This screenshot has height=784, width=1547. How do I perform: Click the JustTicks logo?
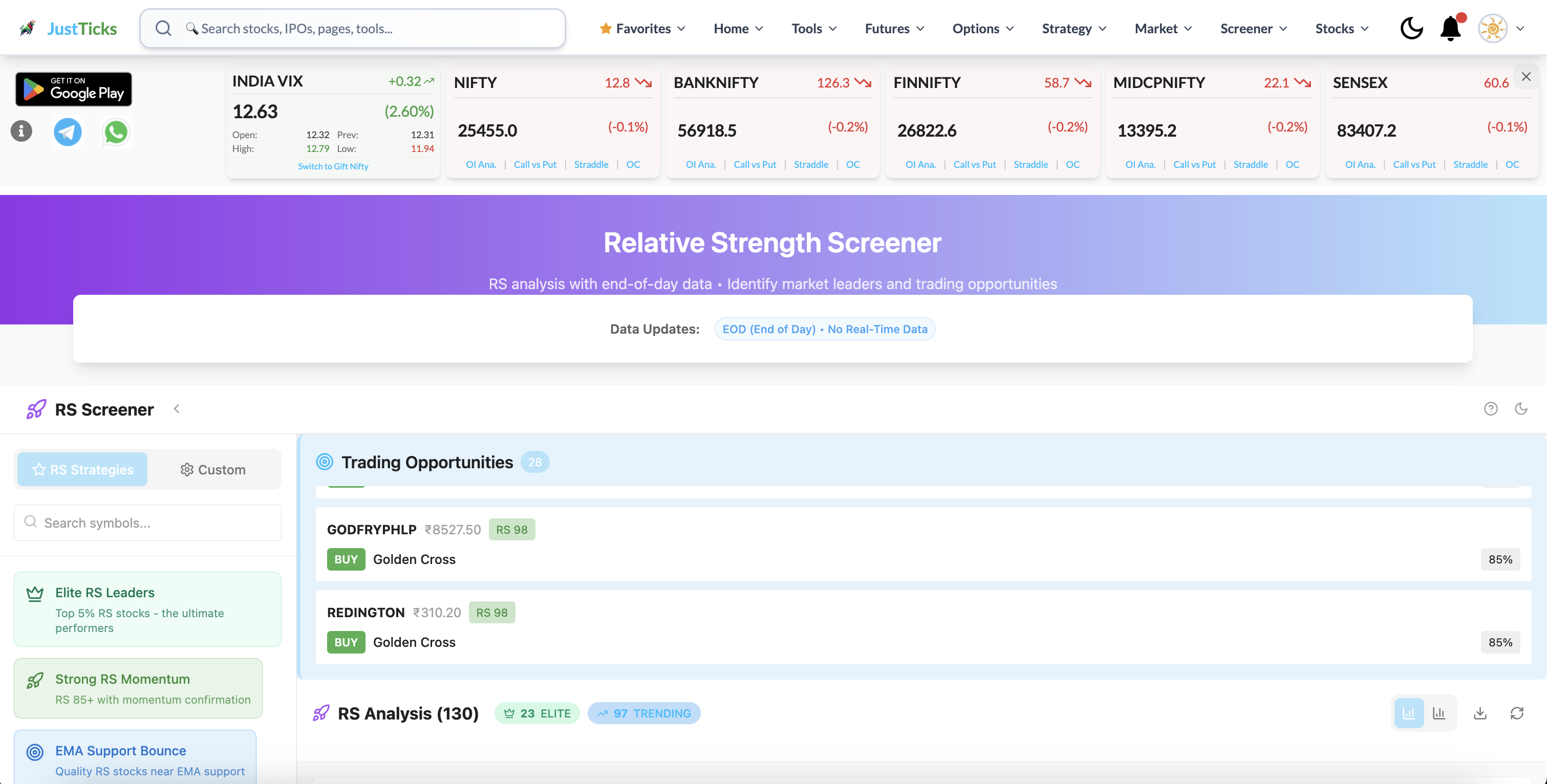(68, 28)
